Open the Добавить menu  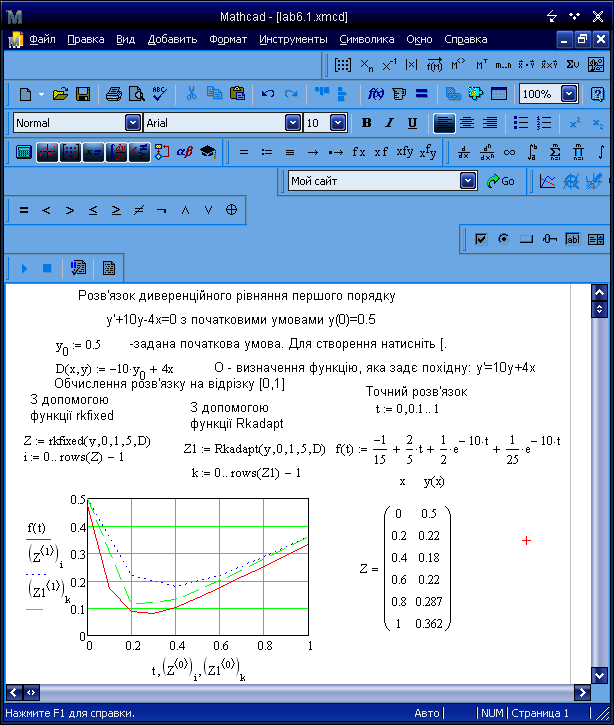pyautogui.click(x=172, y=39)
